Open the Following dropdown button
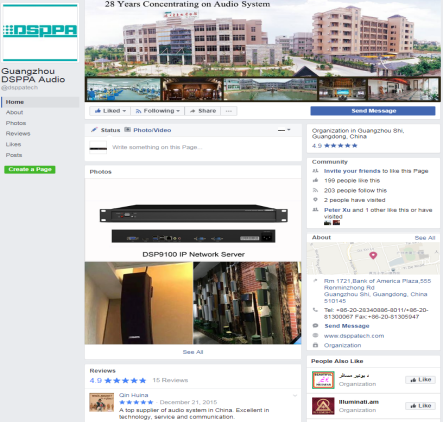Screen dimensions: 443x422 tap(158, 111)
